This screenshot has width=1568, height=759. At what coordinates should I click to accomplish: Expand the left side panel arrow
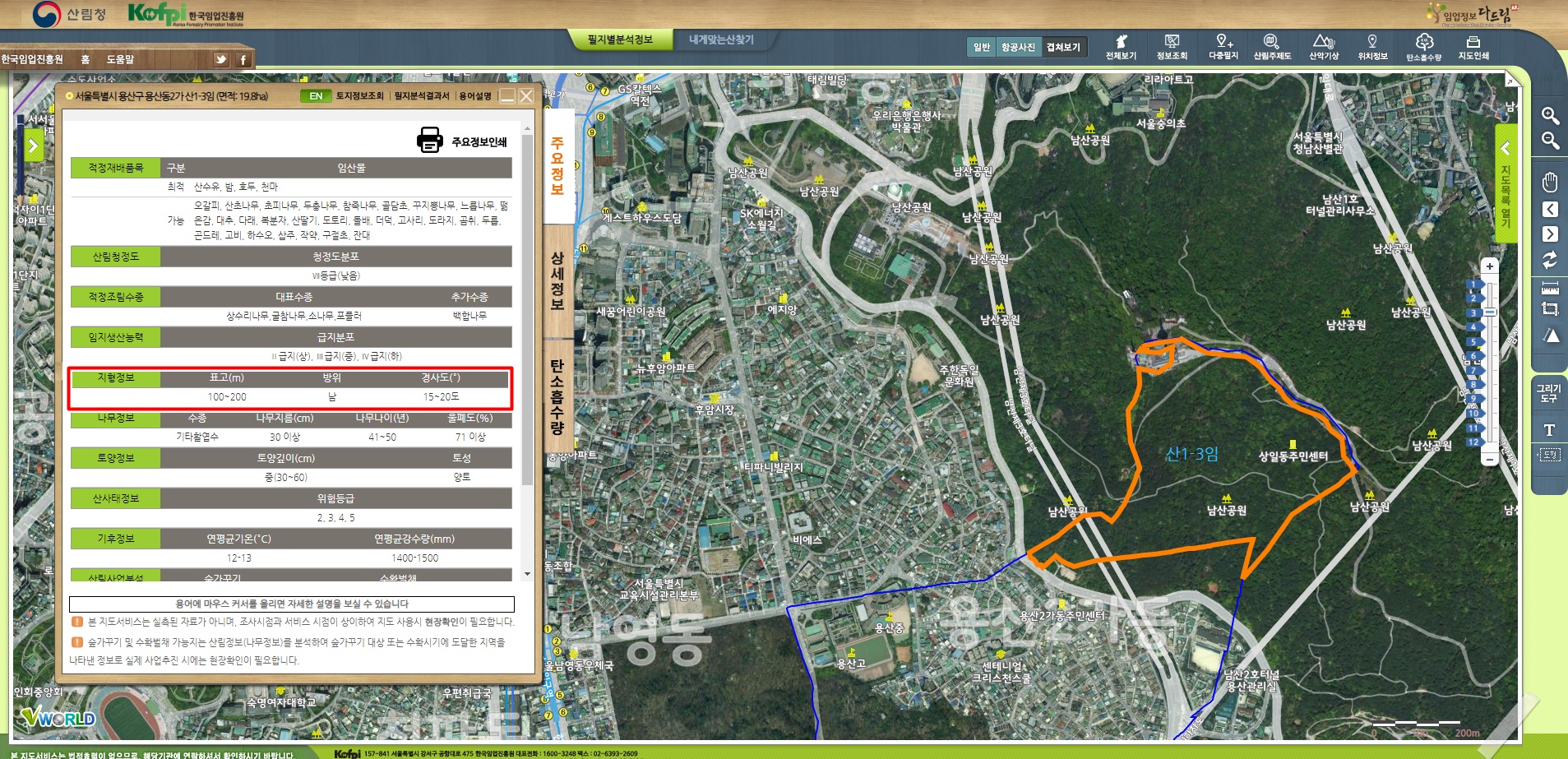[x=33, y=146]
